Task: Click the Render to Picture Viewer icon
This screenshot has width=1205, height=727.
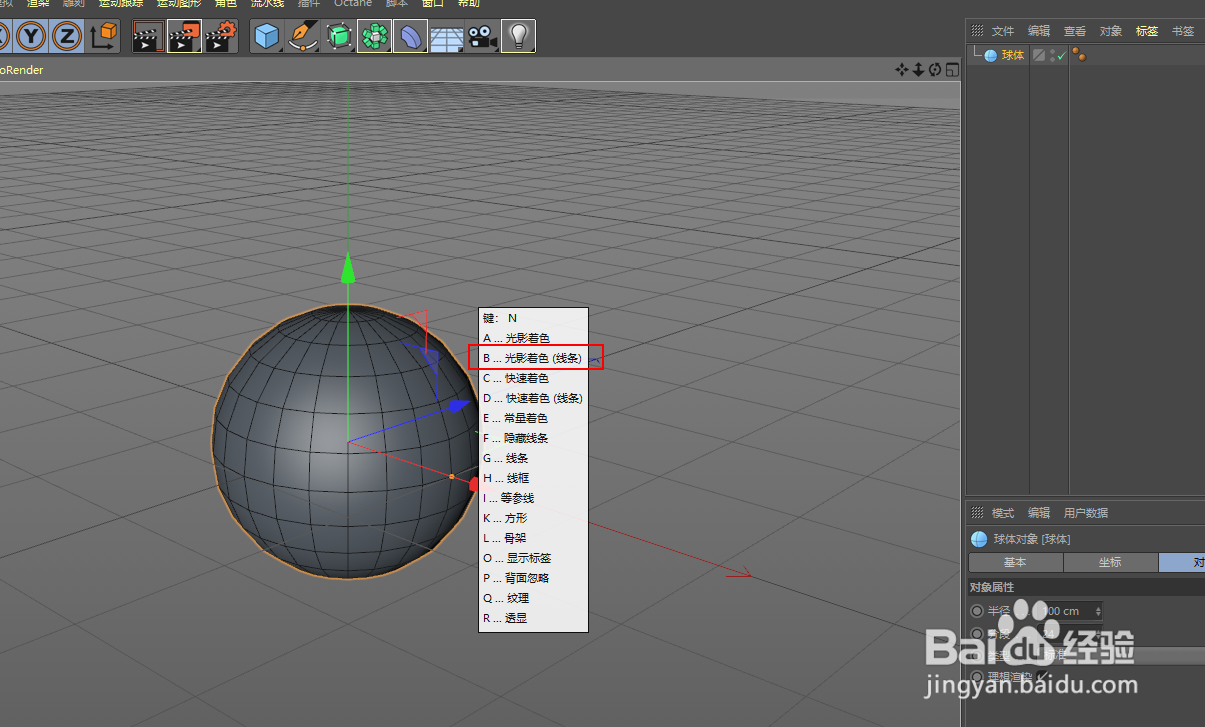Action: 183,36
